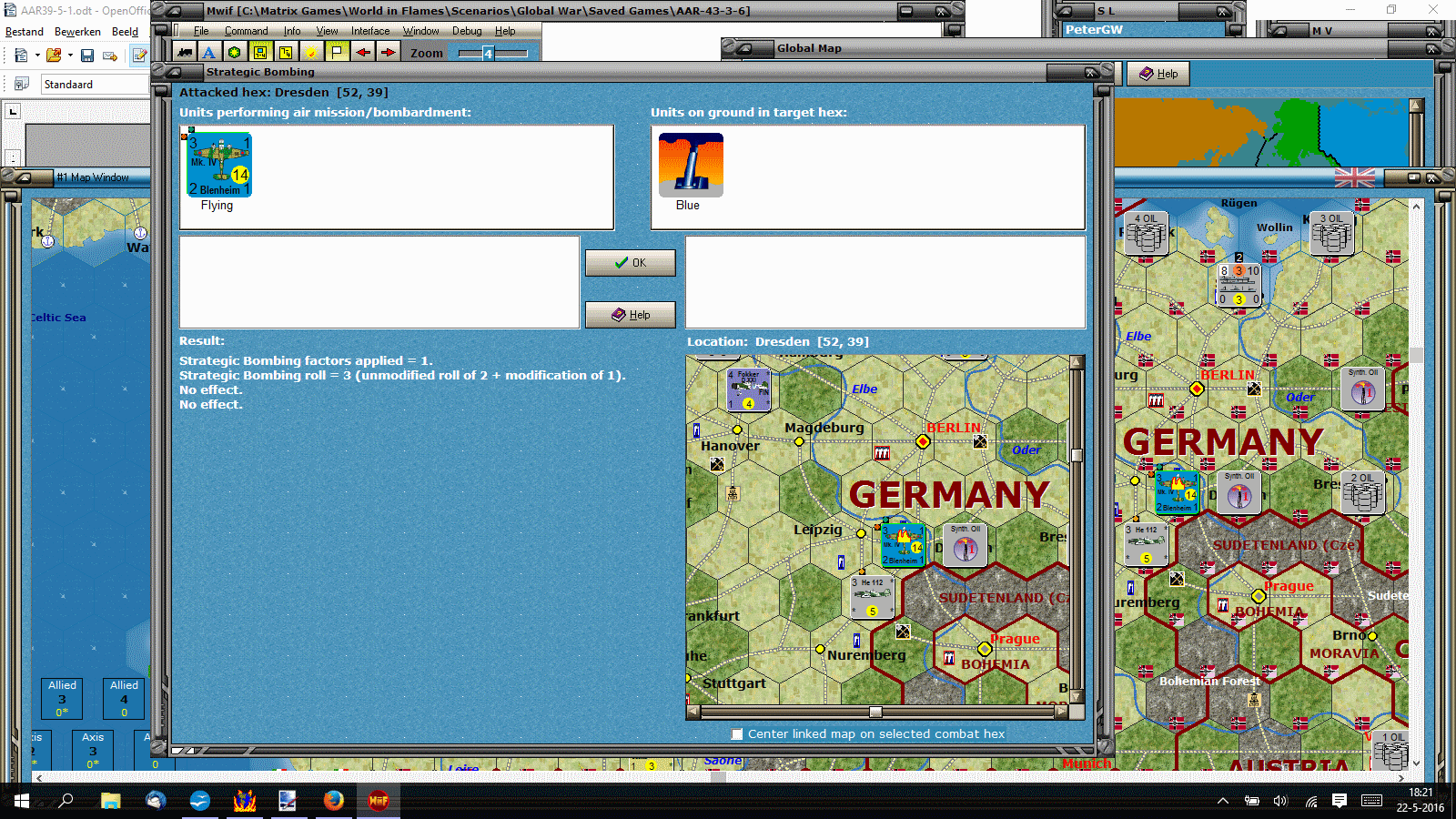Click OpenOffice edit file icon

click(x=139, y=56)
